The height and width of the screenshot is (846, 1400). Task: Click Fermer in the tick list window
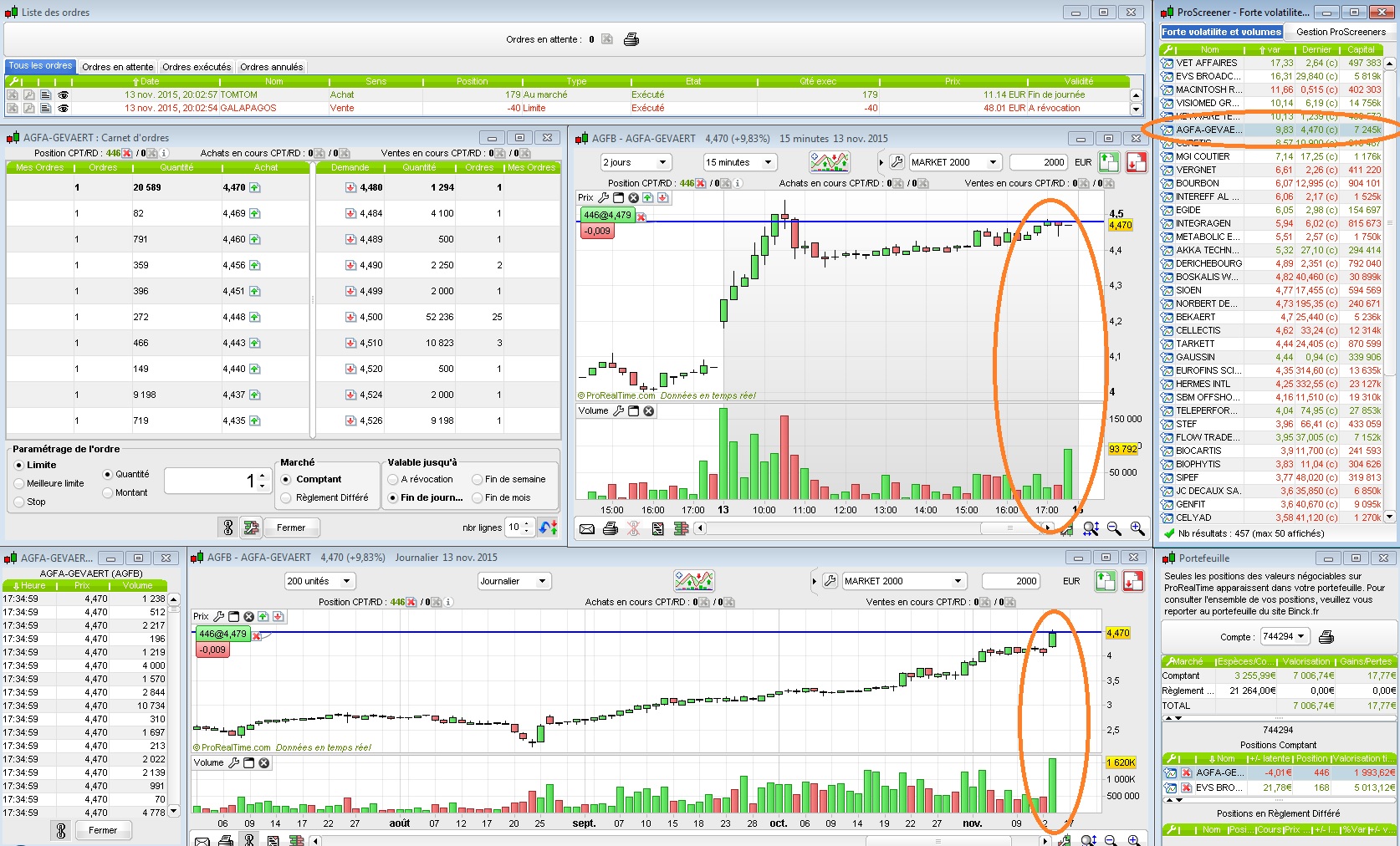pos(104,830)
